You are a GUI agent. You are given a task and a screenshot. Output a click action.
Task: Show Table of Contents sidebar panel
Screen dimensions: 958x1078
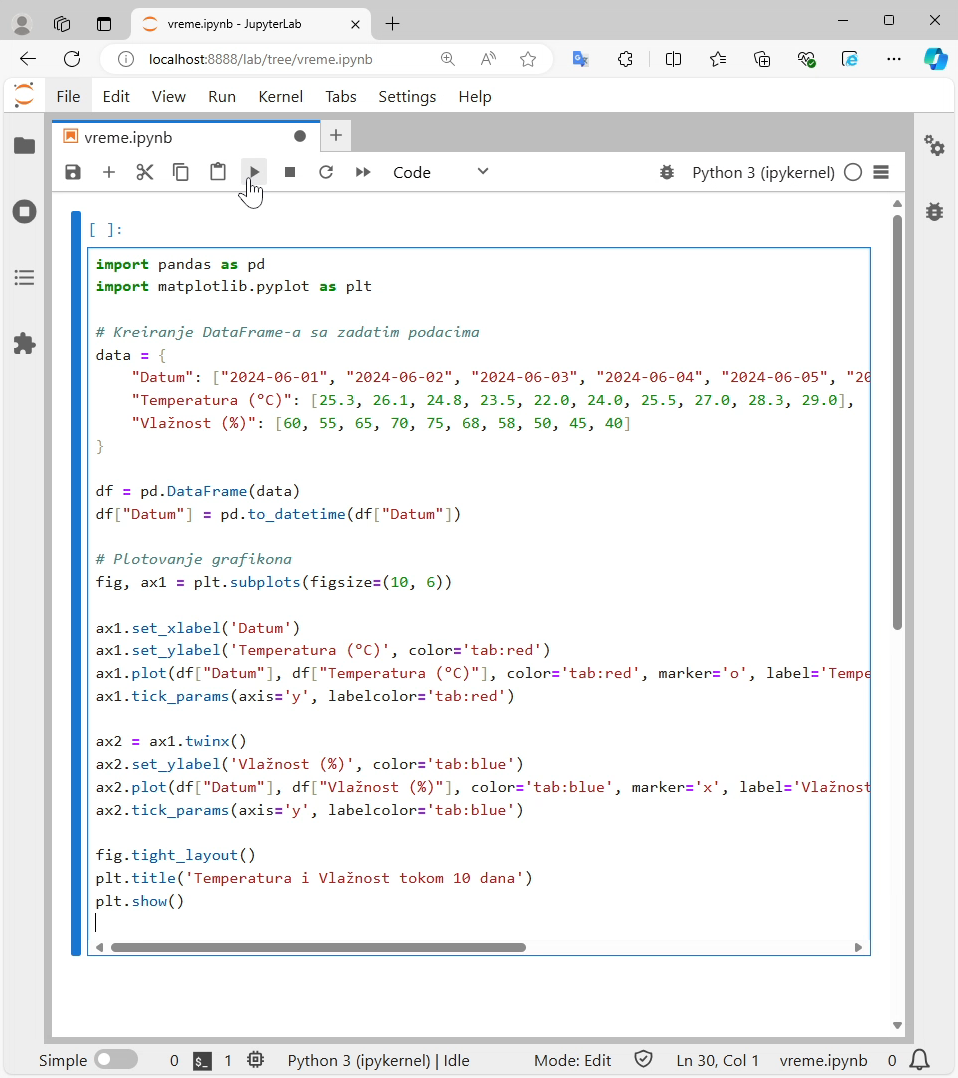[25, 278]
